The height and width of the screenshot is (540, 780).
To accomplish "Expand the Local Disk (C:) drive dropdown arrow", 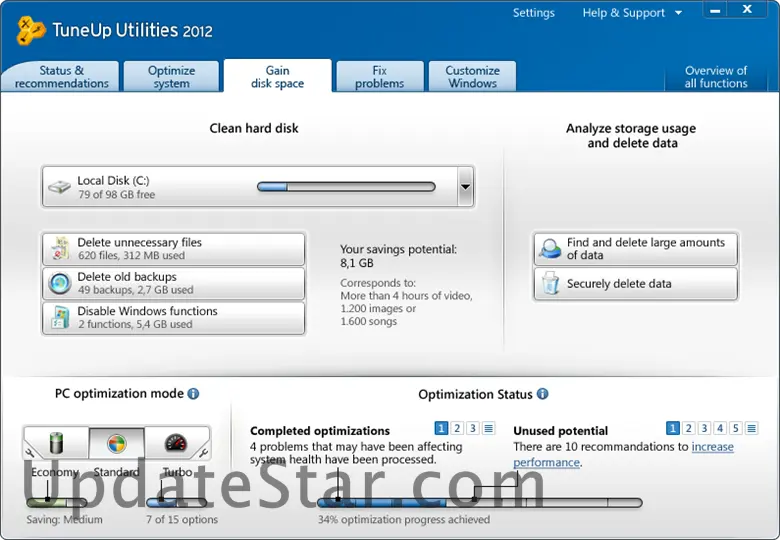I will (465, 187).
